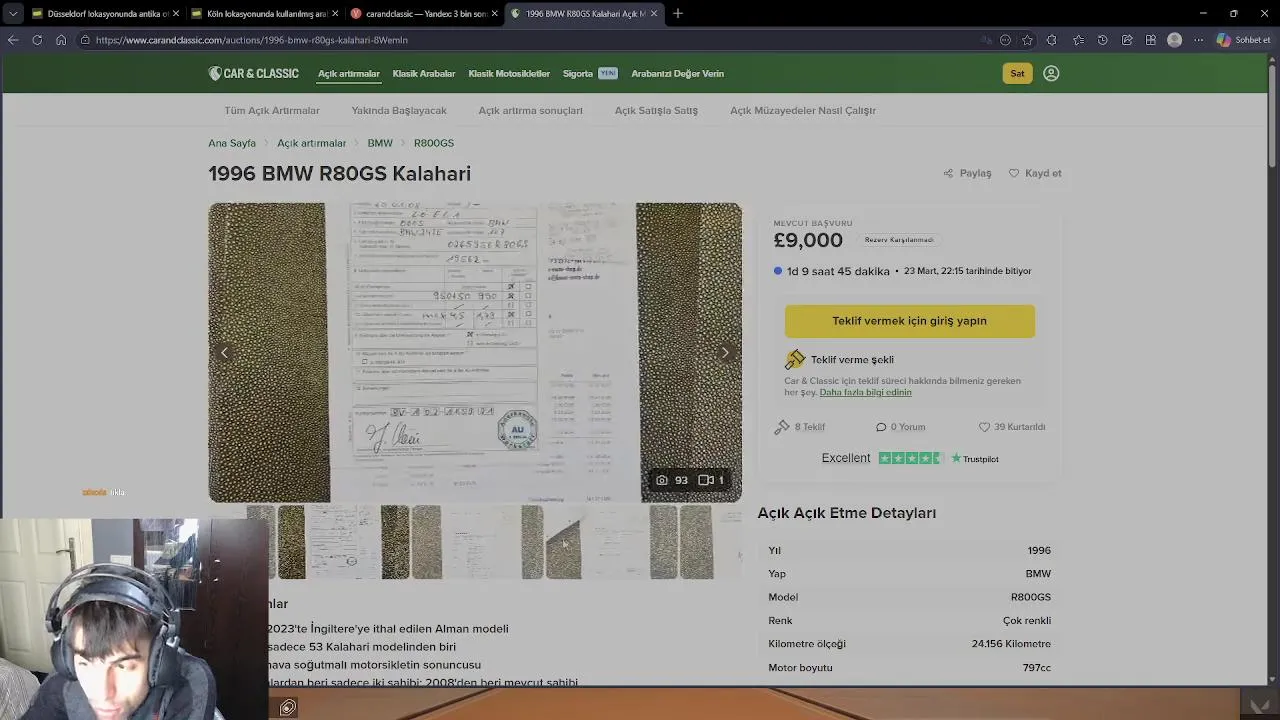Go to Car & Classic home logo
Image resolution: width=1280 pixels, height=720 pixels.
pyautogui.click(x=254, y=73)
